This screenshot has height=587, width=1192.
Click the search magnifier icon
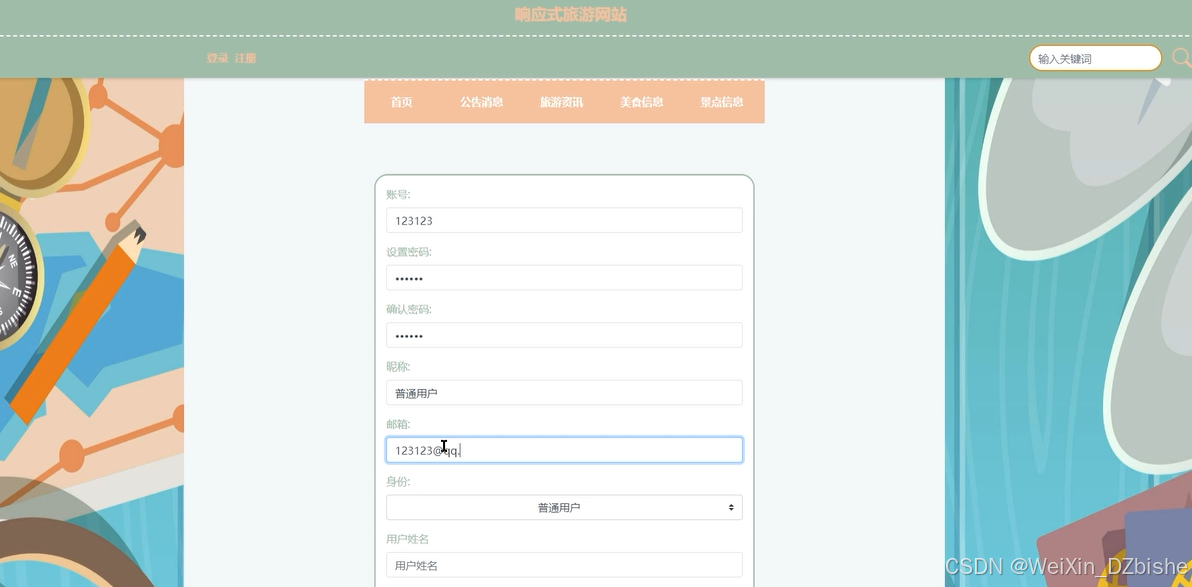click(x=1181, y=58)
